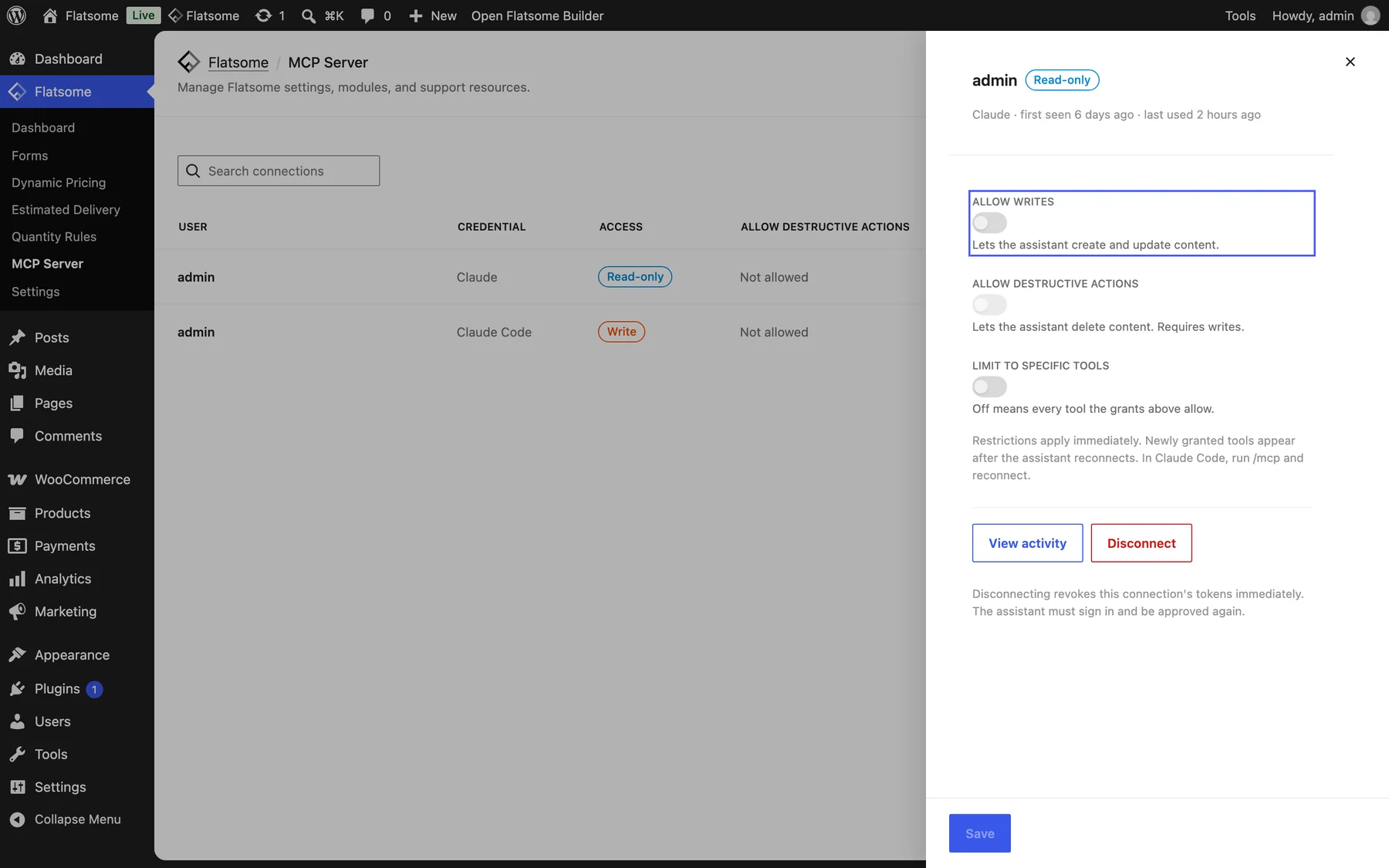Open MCP Server submenu item
The image size is (1389, 868).
47,264
